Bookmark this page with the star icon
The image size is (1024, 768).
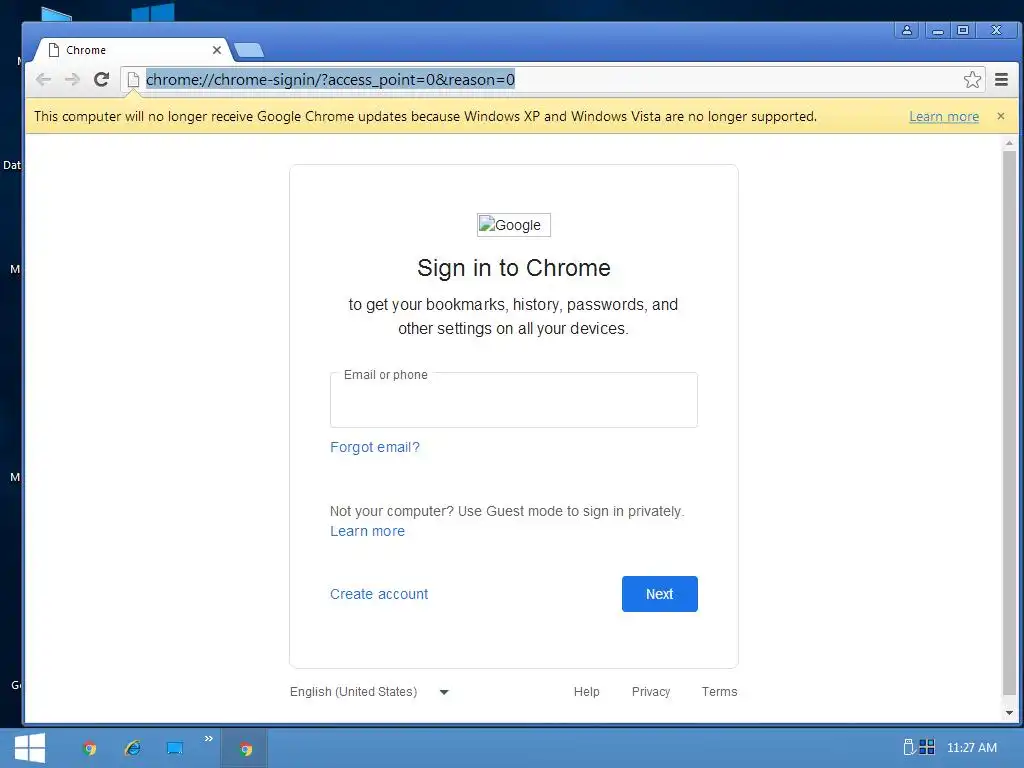972,80
